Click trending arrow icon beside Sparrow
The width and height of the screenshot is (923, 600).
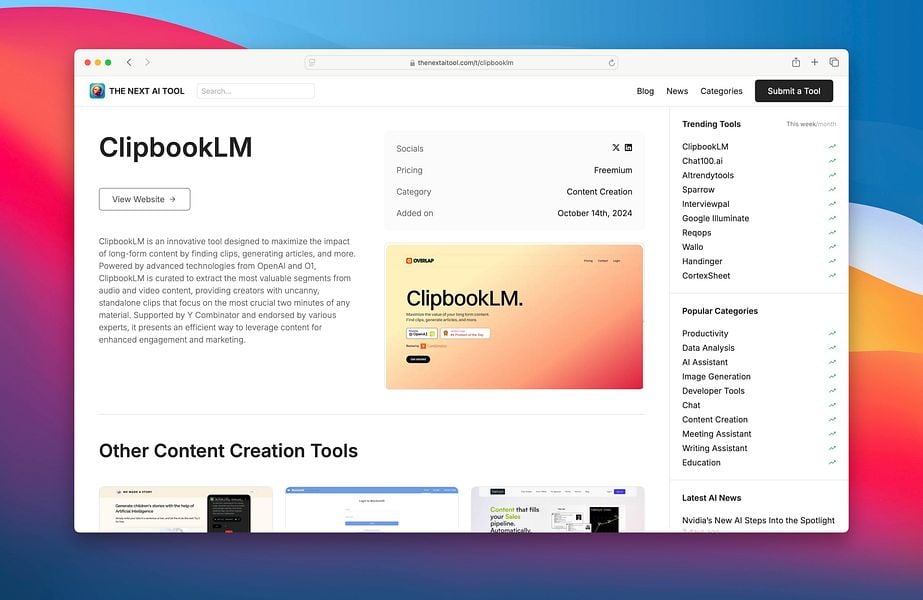832,190
